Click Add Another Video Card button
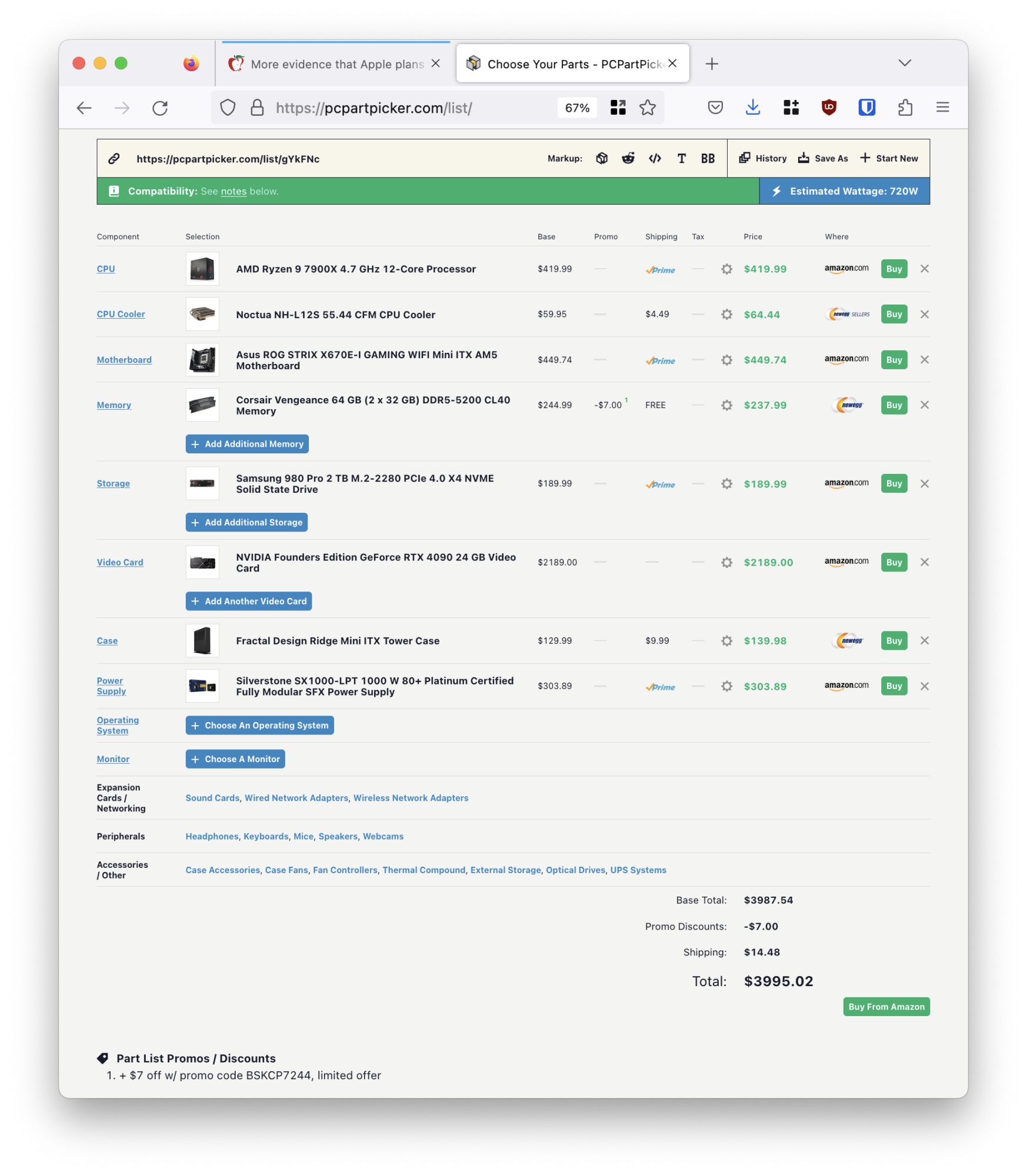This screenshot has width=1027, height=1176. 249,601
